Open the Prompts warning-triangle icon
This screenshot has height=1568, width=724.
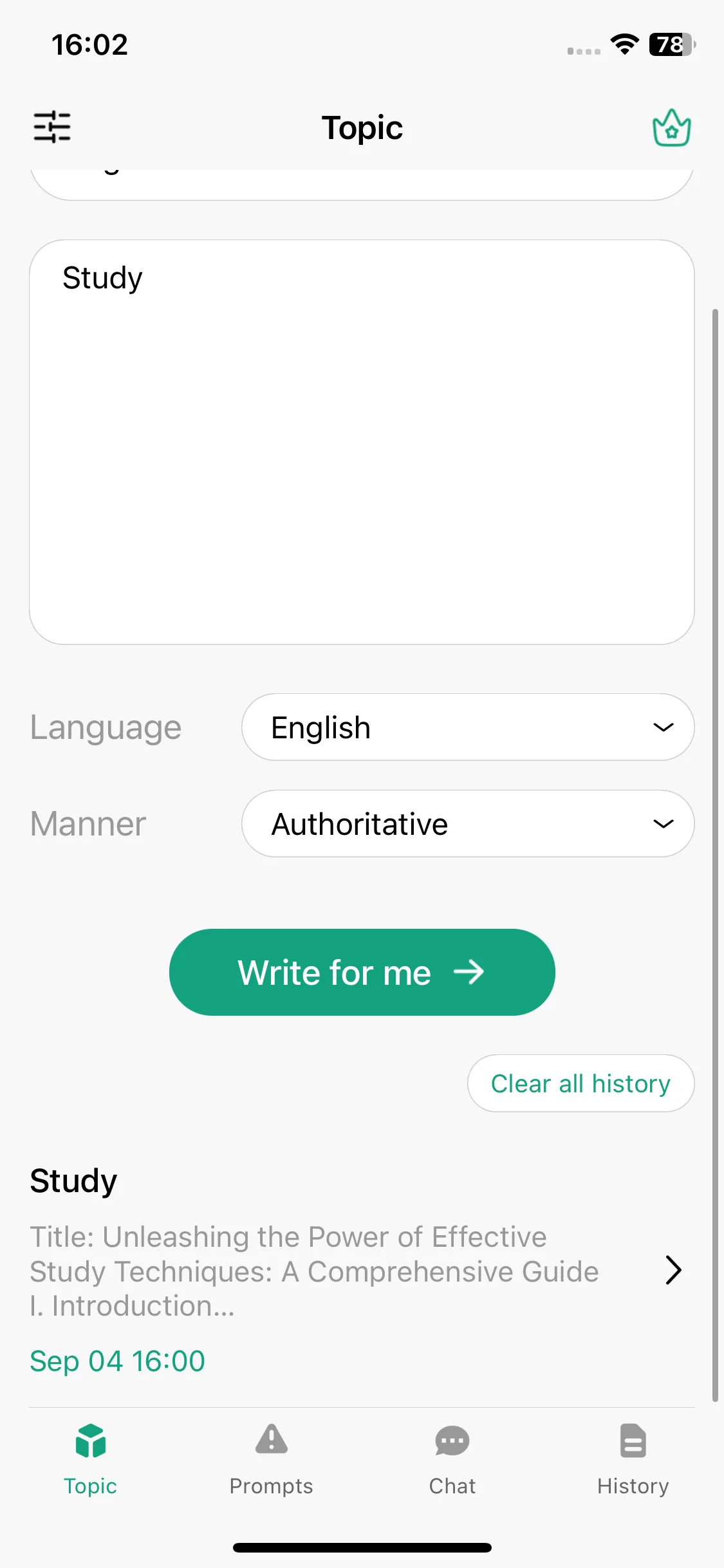coord(272,1439)
